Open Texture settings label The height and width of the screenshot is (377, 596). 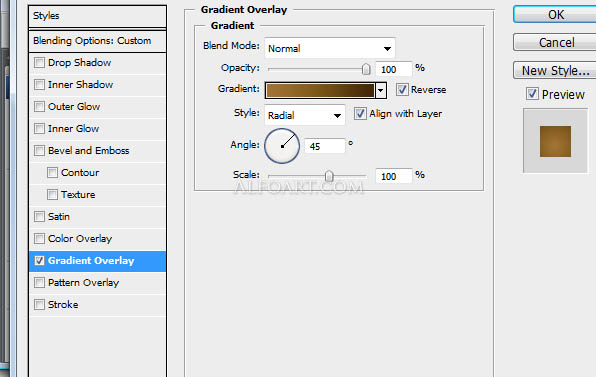[78, 195]
